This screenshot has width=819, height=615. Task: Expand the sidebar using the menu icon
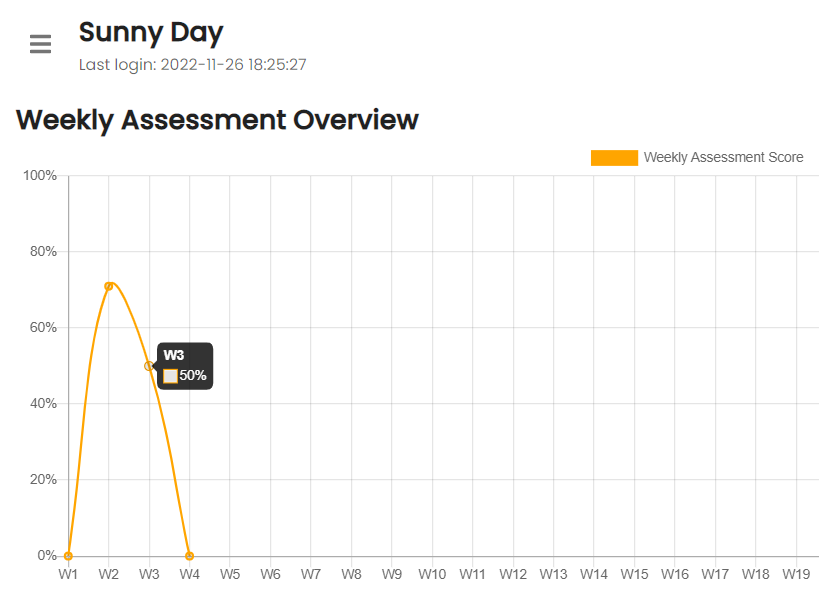39,44
